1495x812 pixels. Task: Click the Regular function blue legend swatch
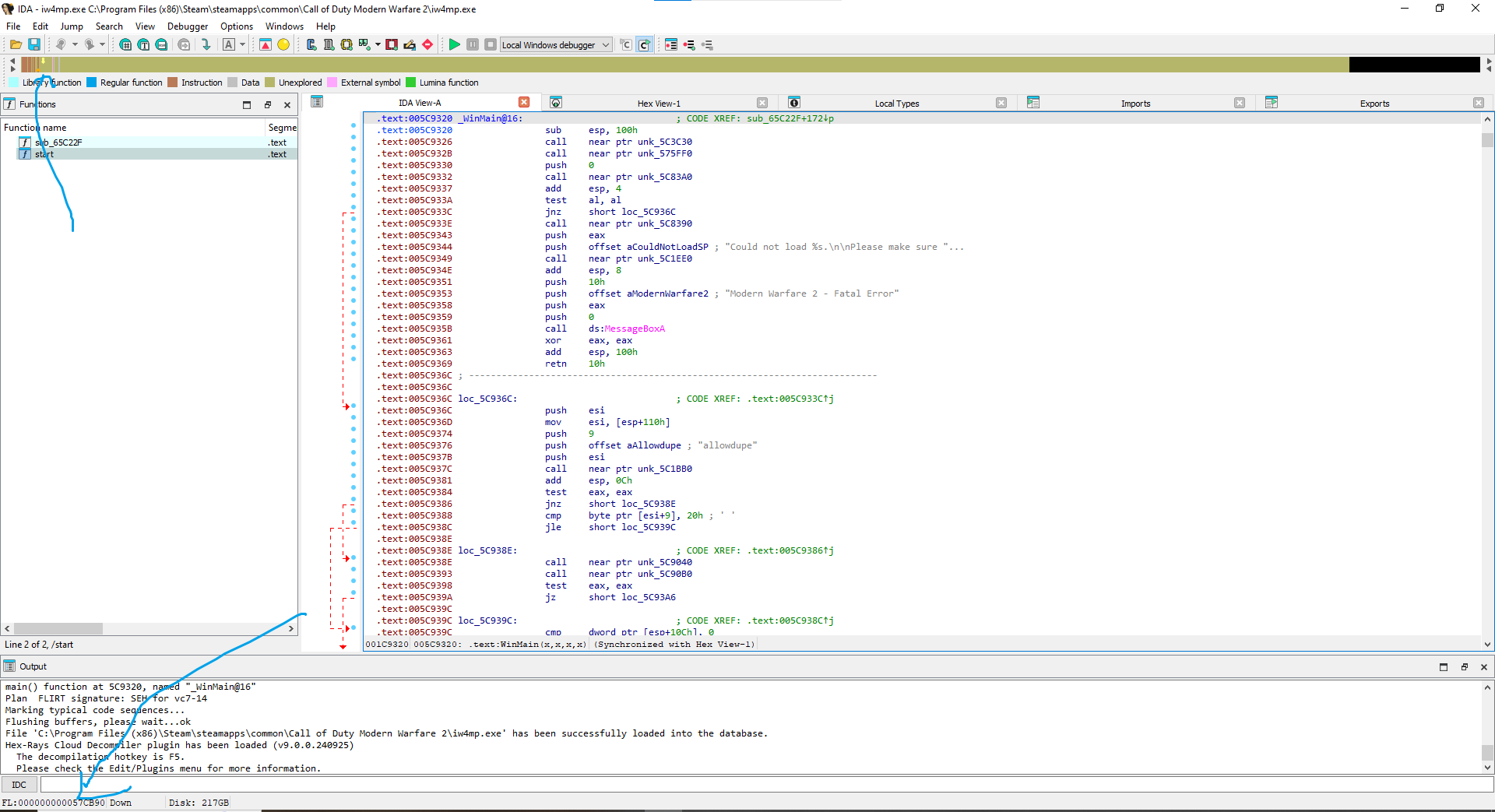91,83
